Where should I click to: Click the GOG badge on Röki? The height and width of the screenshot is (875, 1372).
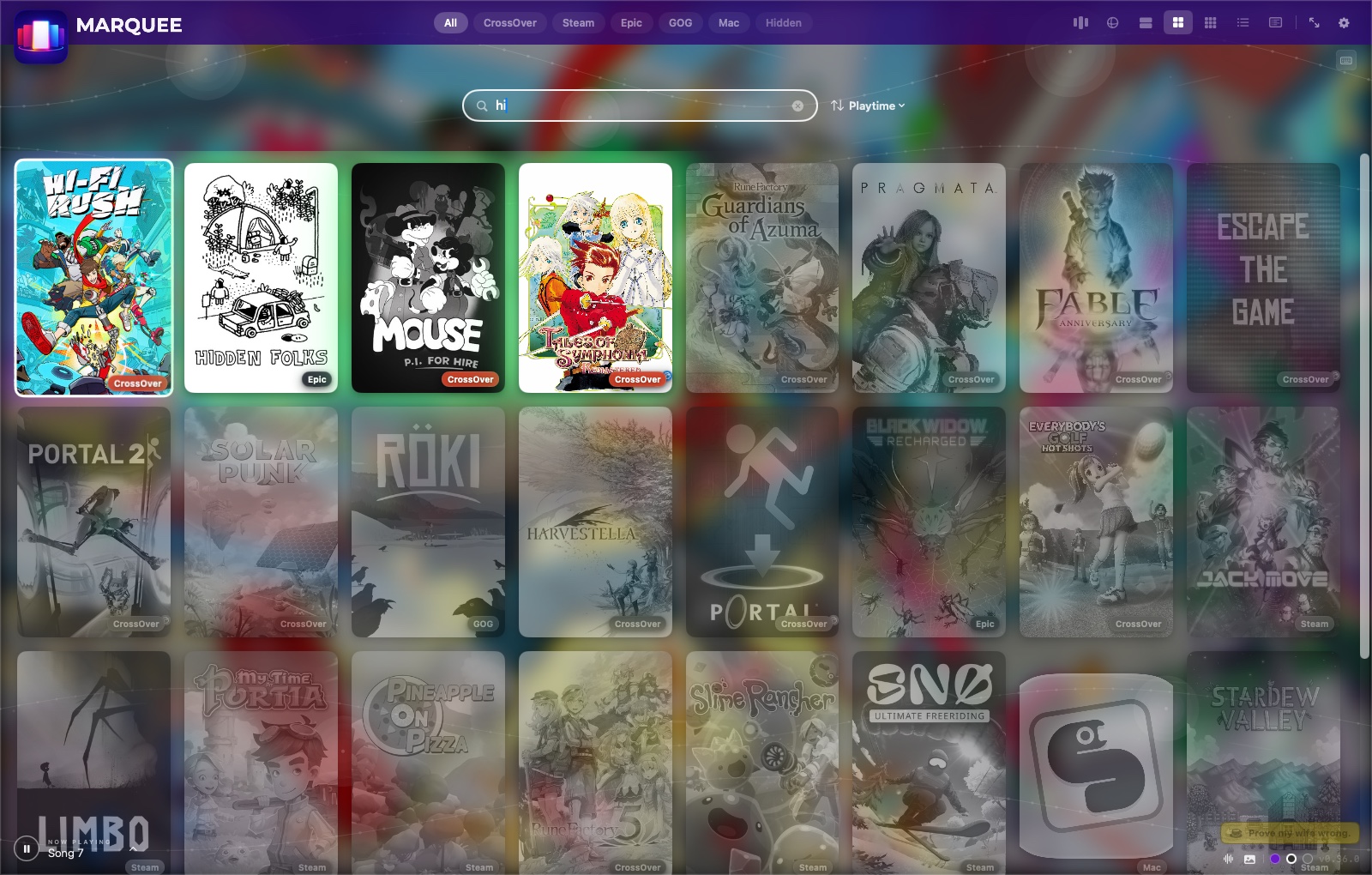click(x=484, y=624)
